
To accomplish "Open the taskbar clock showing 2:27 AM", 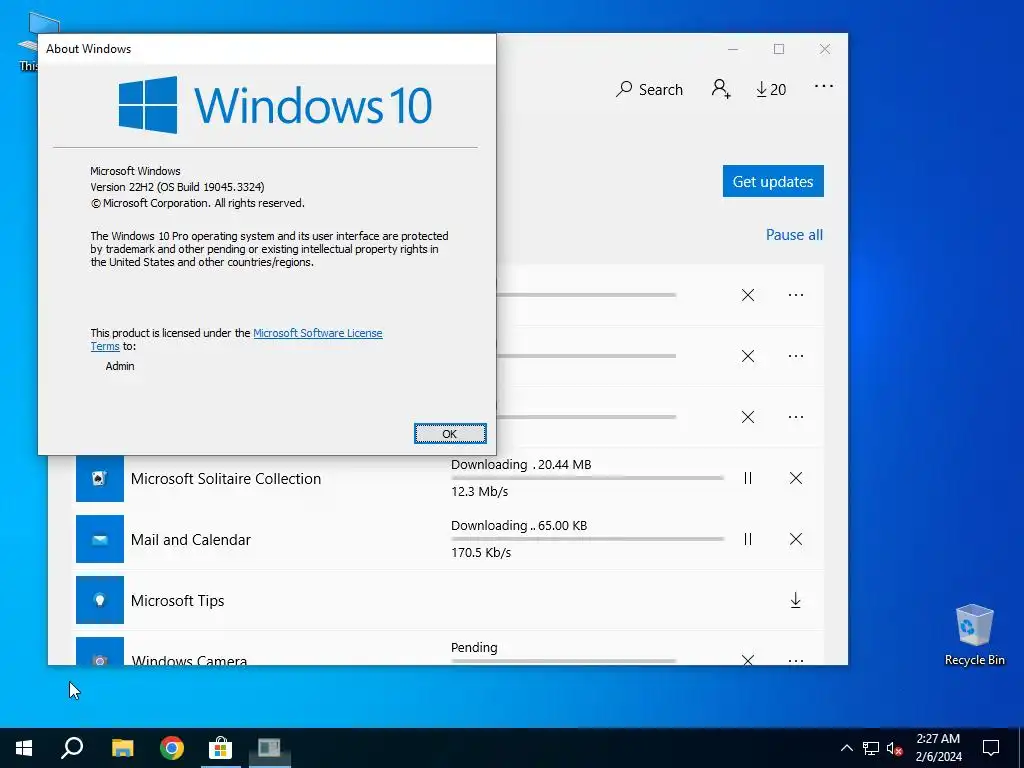I will click(x=938, y=748).
